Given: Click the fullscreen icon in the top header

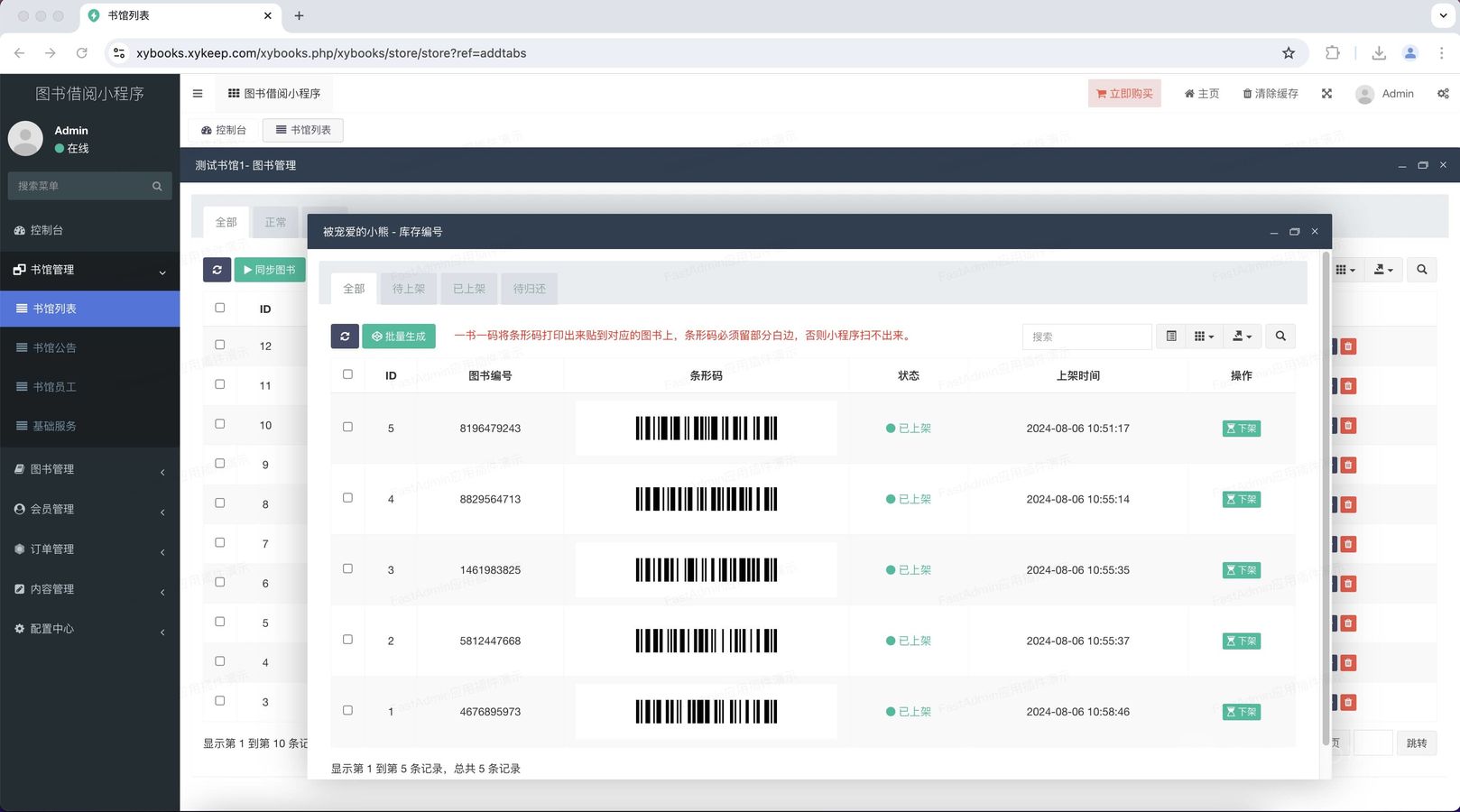Looking at the screenshot, I should pos(1326,94).
